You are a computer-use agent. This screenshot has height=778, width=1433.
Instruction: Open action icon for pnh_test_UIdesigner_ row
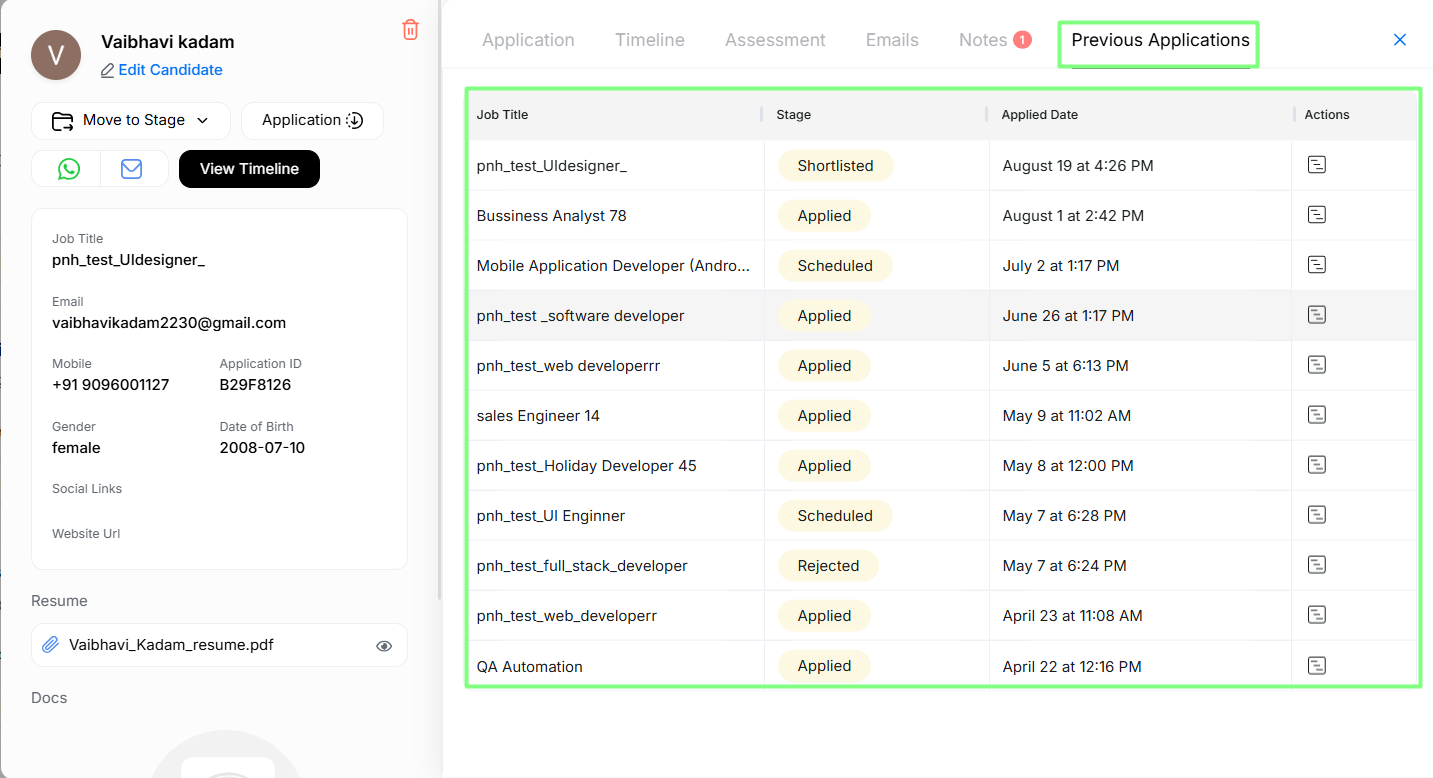pyautogui.click(x=1317, y=165)
